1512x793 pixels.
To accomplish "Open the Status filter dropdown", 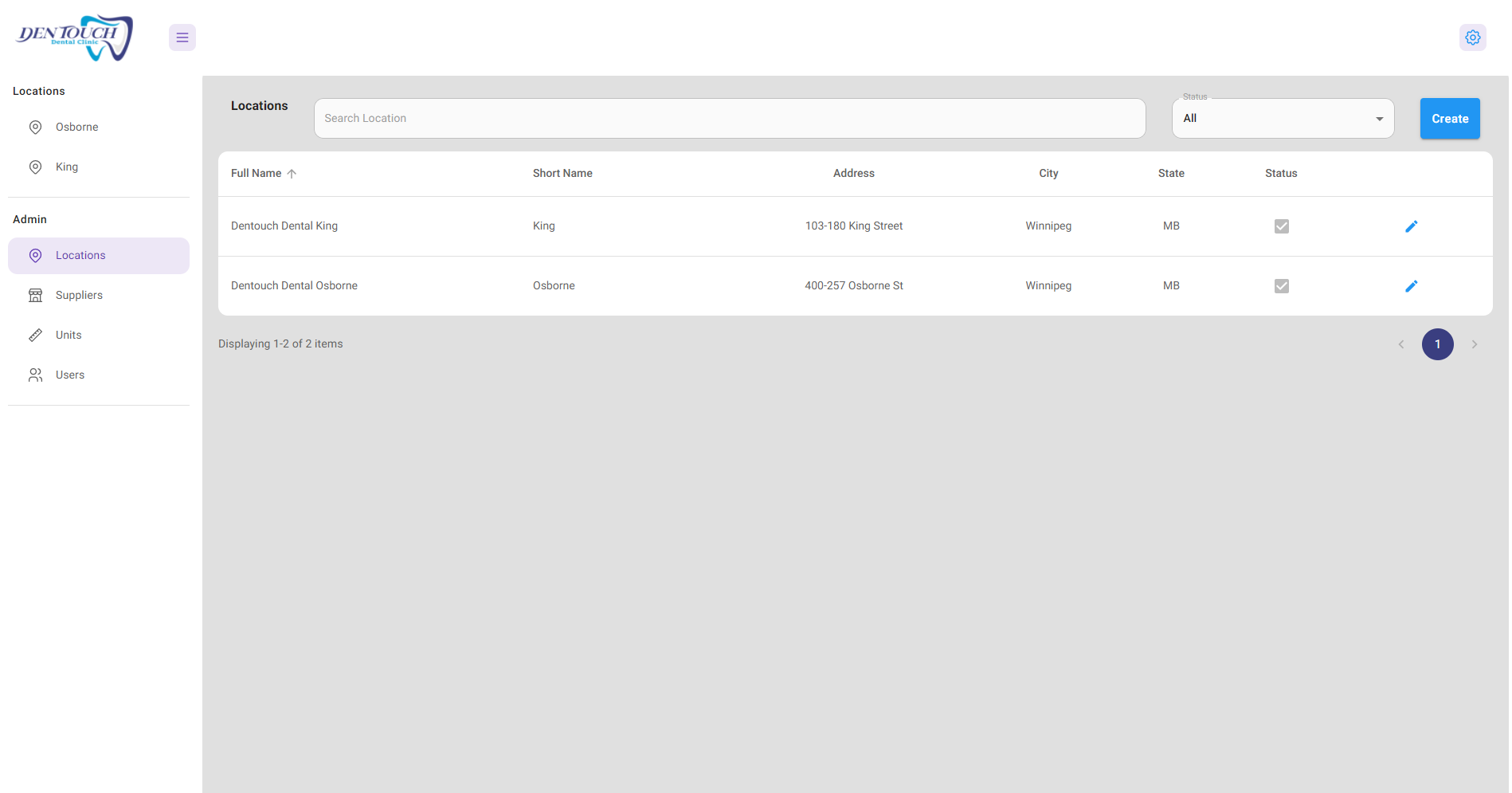I will [1283, 119].
